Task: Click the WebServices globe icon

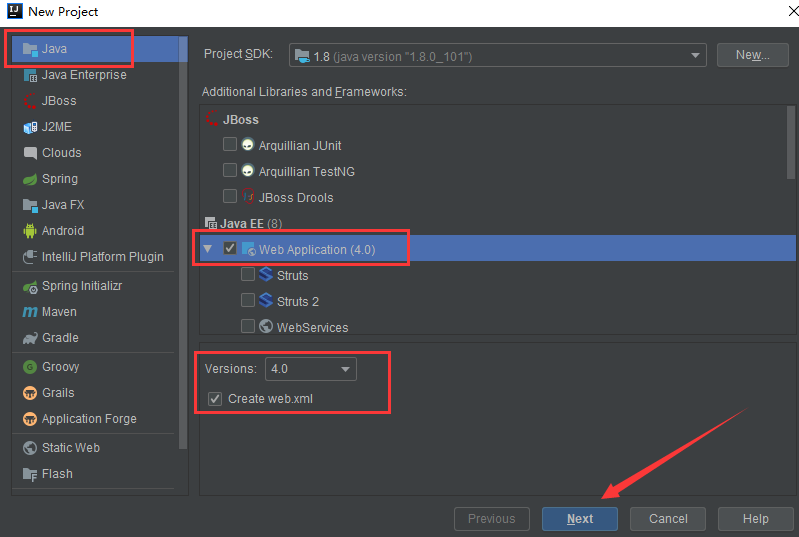Action: (265, 326)
